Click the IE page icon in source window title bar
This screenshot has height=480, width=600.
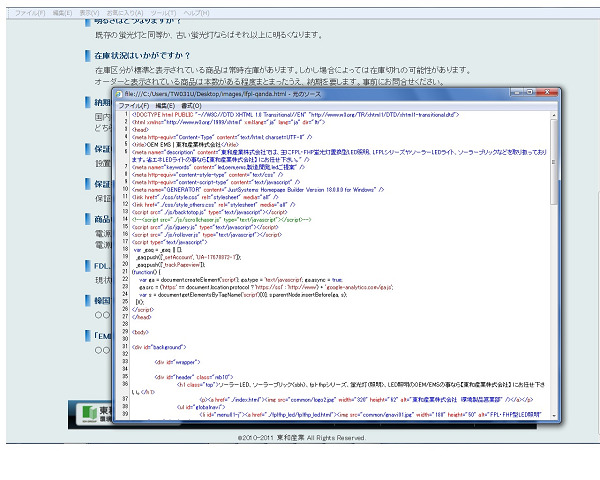(119, 94)
